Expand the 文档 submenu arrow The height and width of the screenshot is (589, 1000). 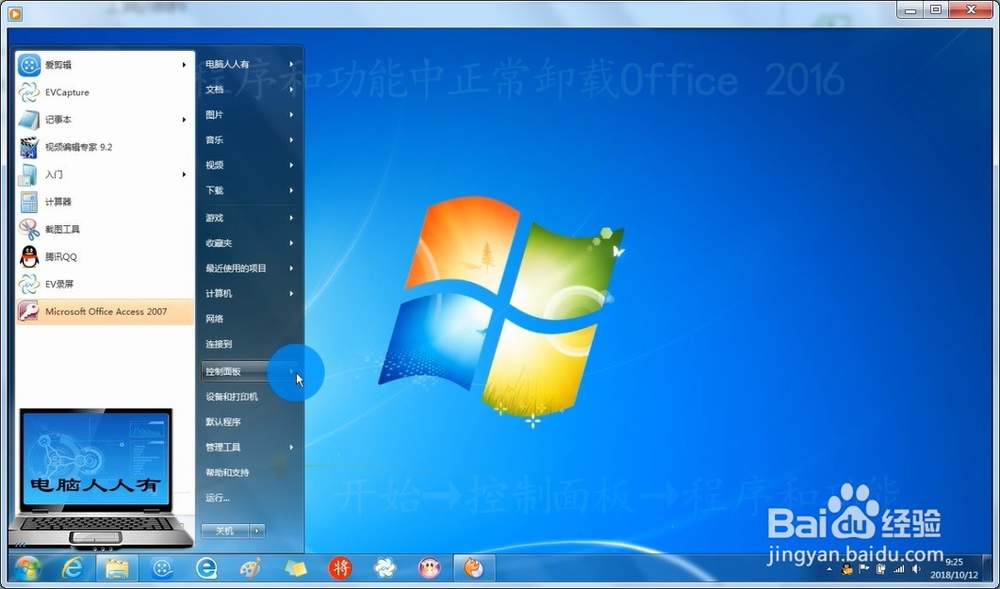pyautogui.click(x=291, y=89)
